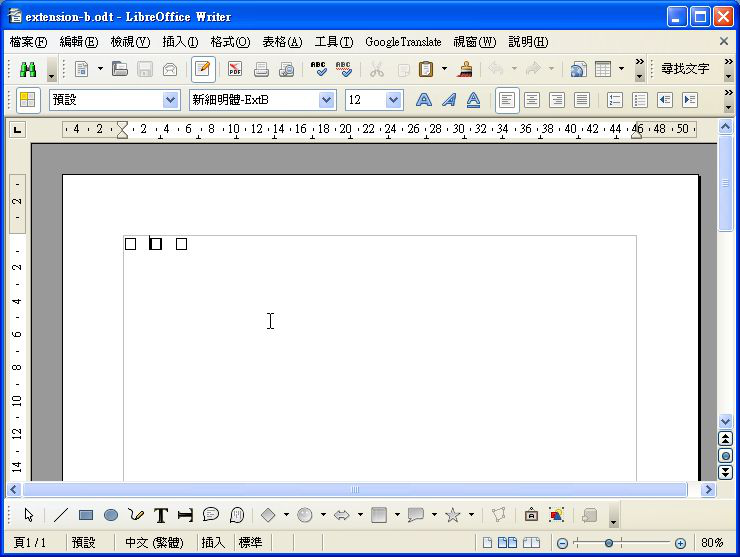Set Align Left paragraph alignment
Image resolution: width=740 pixels, height=557 pixels.
(x=507, y=100)
